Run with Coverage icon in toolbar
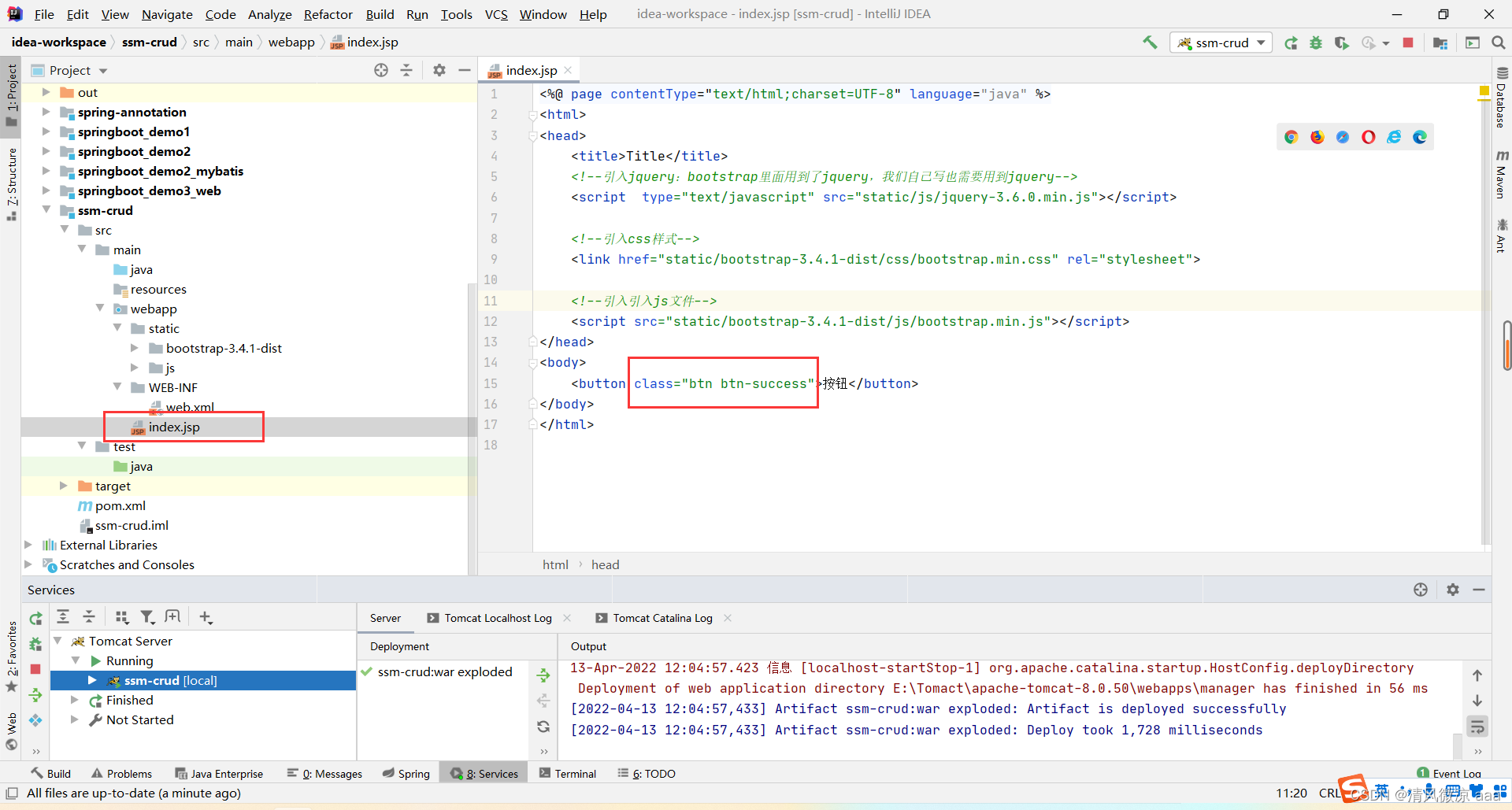Viewport: 1512px width, 810px height. click(x=1341, y=43)
